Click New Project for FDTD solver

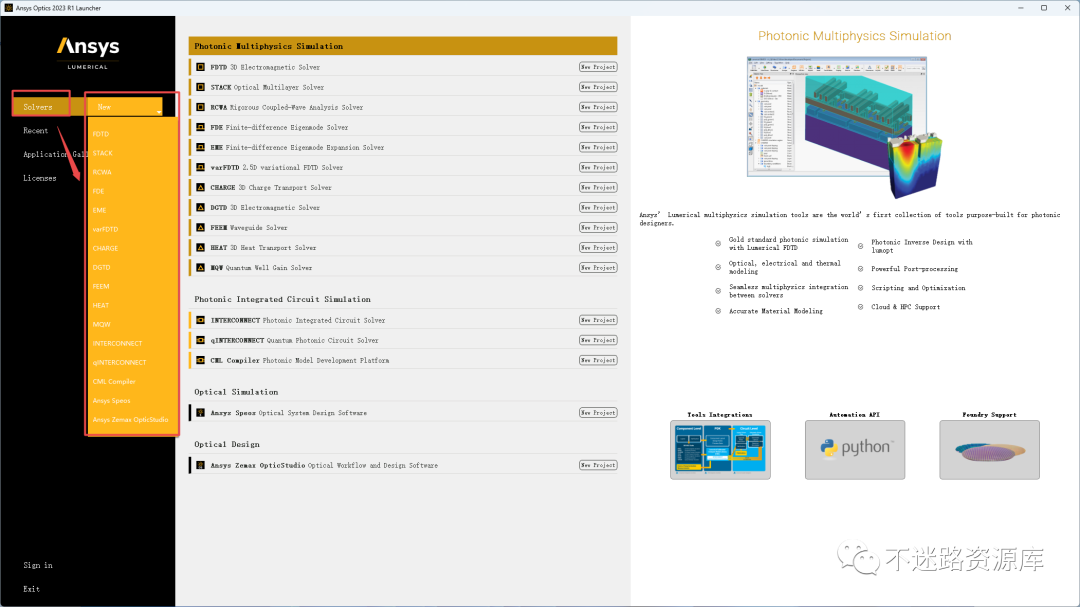coord(598,67)
